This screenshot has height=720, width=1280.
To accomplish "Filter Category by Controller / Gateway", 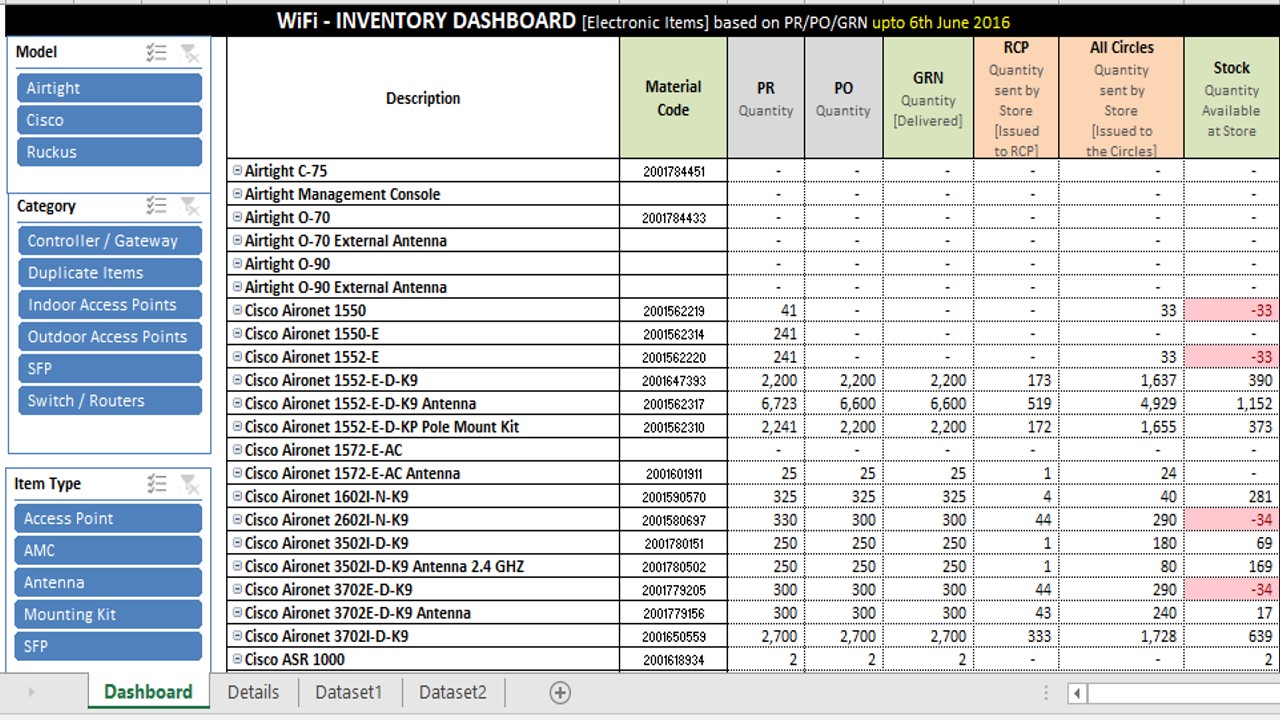I will click(109, 241).
